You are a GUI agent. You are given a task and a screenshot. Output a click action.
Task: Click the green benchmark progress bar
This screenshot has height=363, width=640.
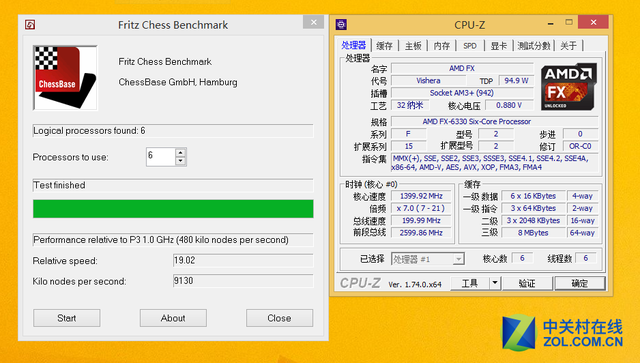pyautogui.click(x=173, y=209)
